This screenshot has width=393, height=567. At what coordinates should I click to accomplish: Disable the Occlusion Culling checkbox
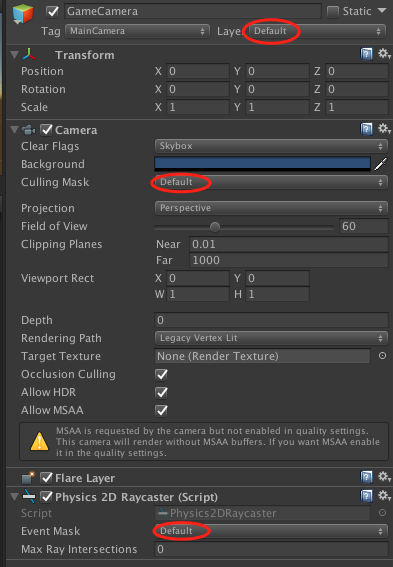pos(161,375)
